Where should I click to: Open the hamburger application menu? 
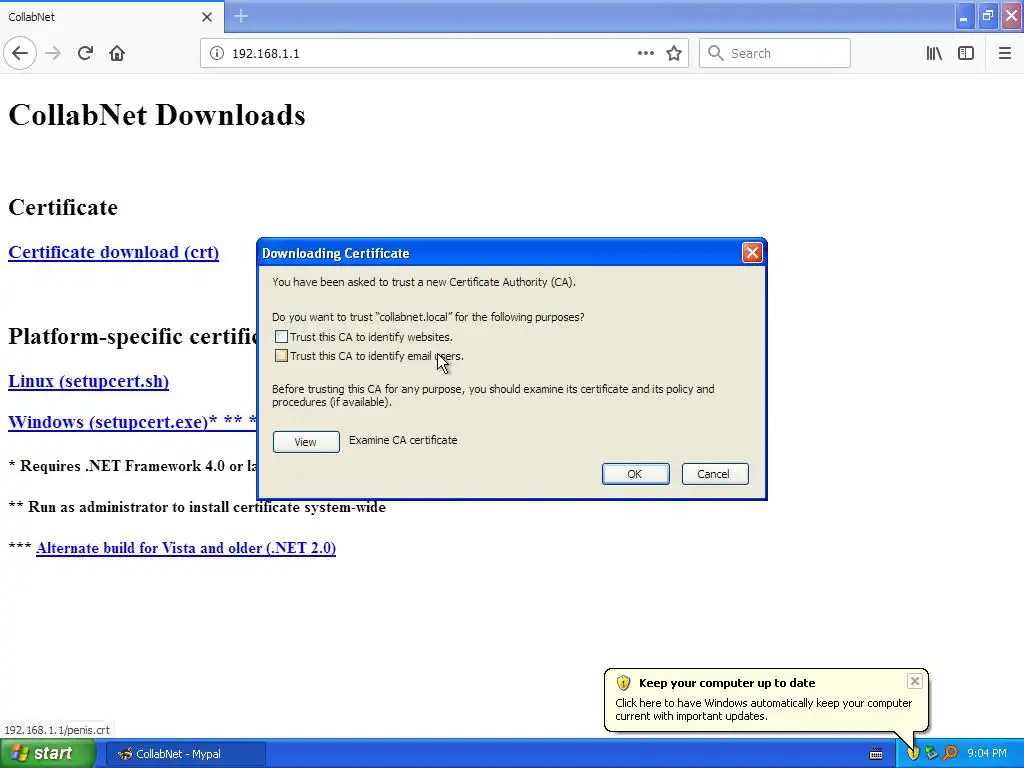point(1005,53)
